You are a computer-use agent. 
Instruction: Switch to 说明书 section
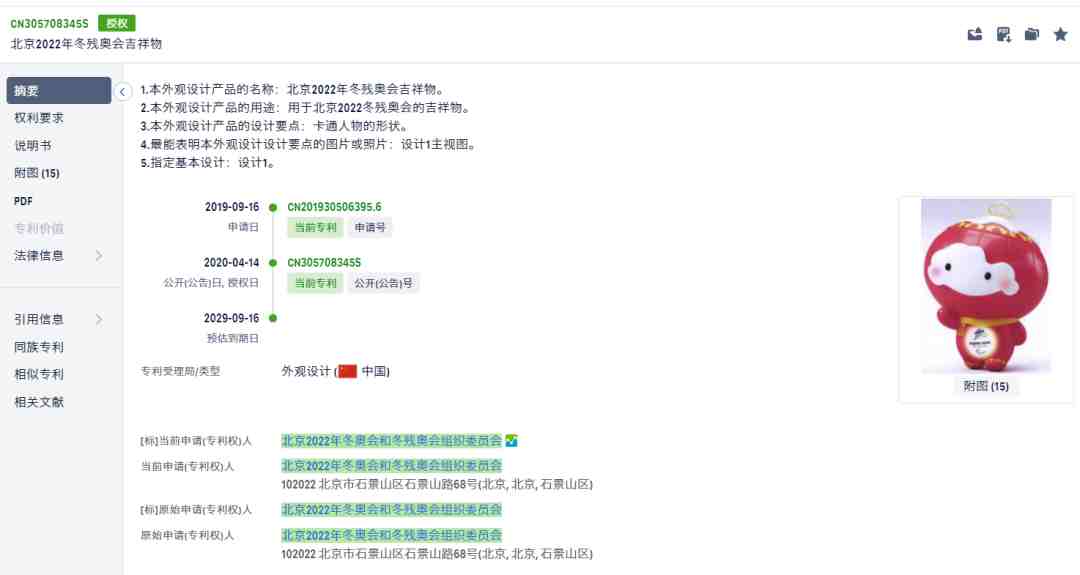pyautogui.click(x=32, y=145)
